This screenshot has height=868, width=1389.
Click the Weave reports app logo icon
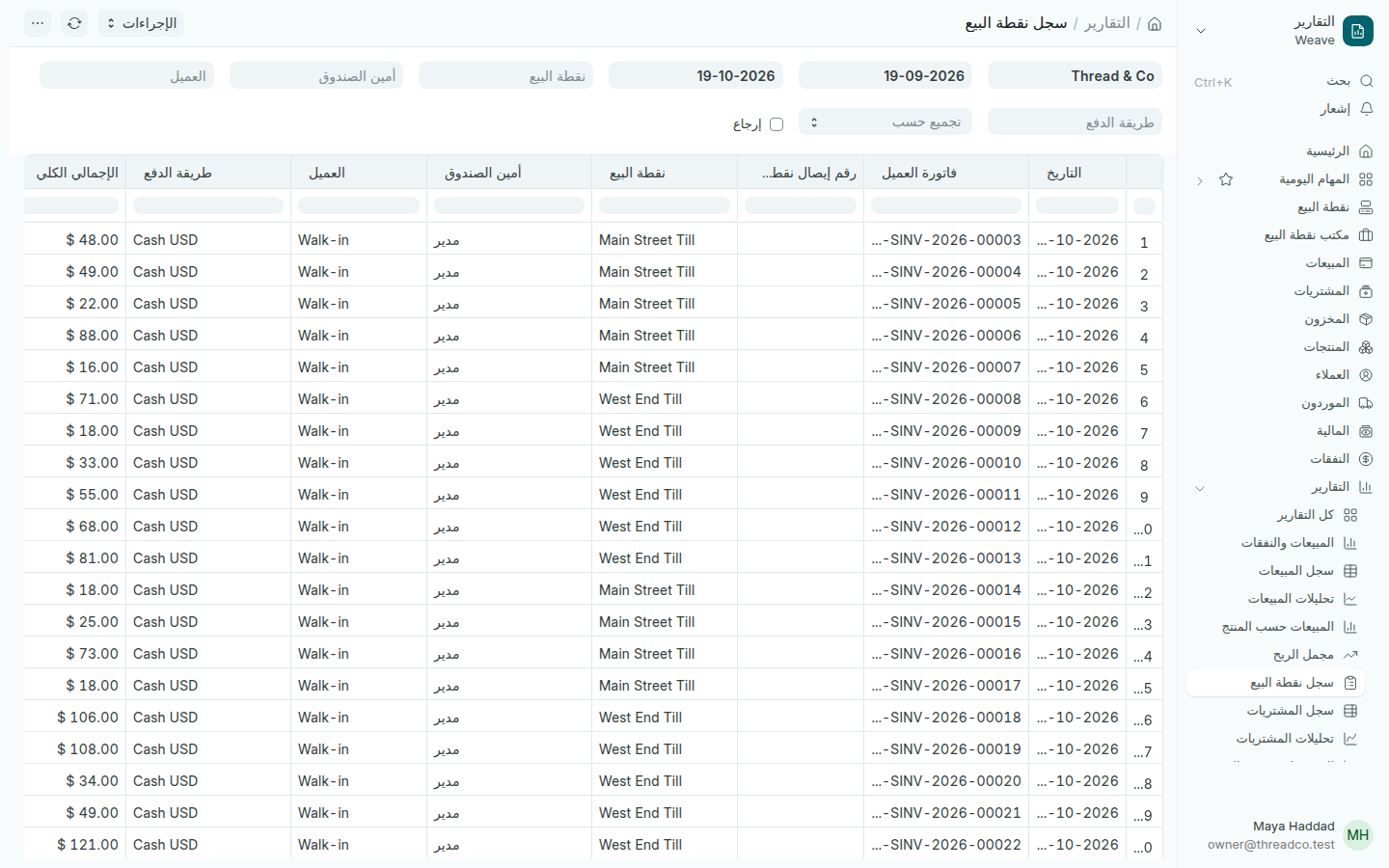click(1358, 31)
